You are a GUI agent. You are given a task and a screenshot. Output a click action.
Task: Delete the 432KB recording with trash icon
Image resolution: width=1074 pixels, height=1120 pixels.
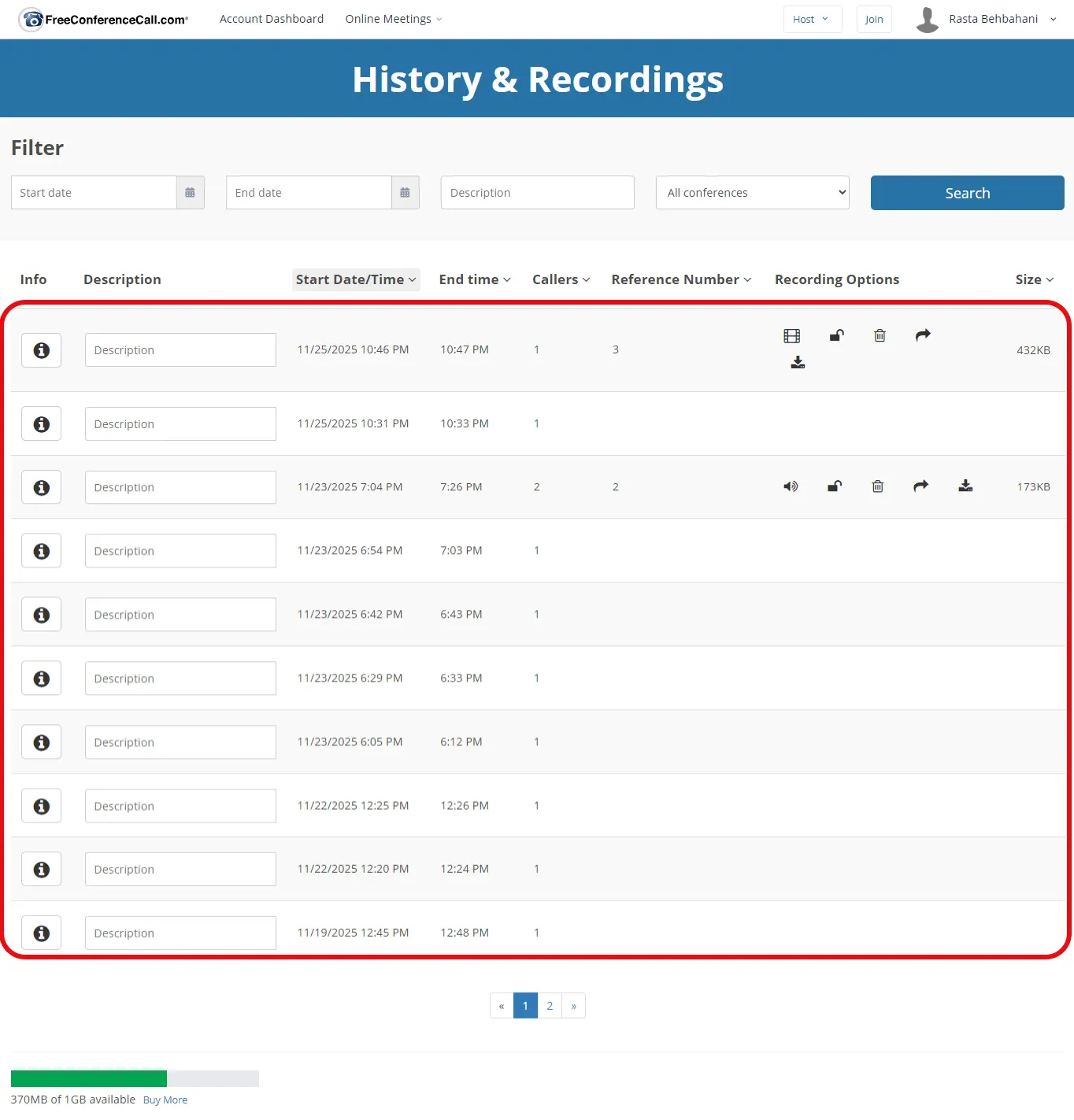pyautogui.click(x=880, y=335)
